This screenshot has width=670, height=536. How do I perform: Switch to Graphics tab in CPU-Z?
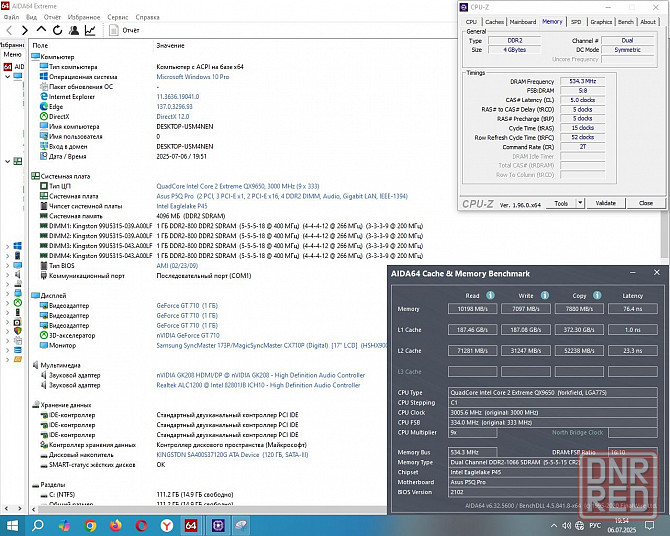pyautogui.click(x=601, y=22)
